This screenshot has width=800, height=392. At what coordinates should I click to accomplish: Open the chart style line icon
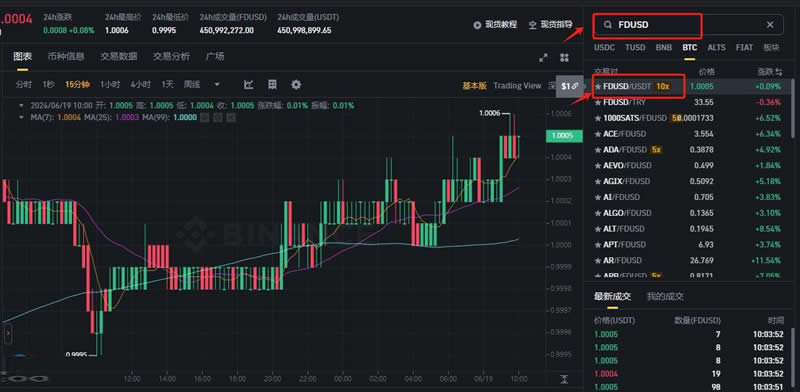coord(248,85)
